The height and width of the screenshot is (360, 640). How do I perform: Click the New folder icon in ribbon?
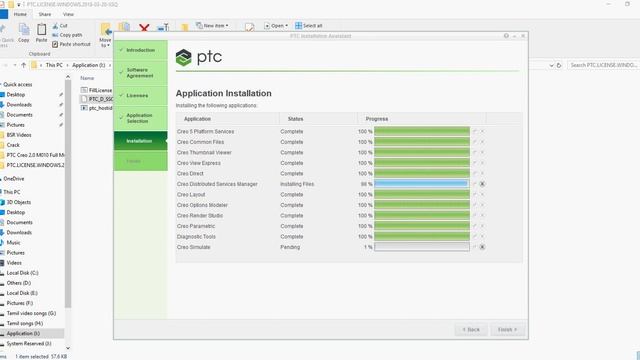pyautogui.click(x=184, y=27)
